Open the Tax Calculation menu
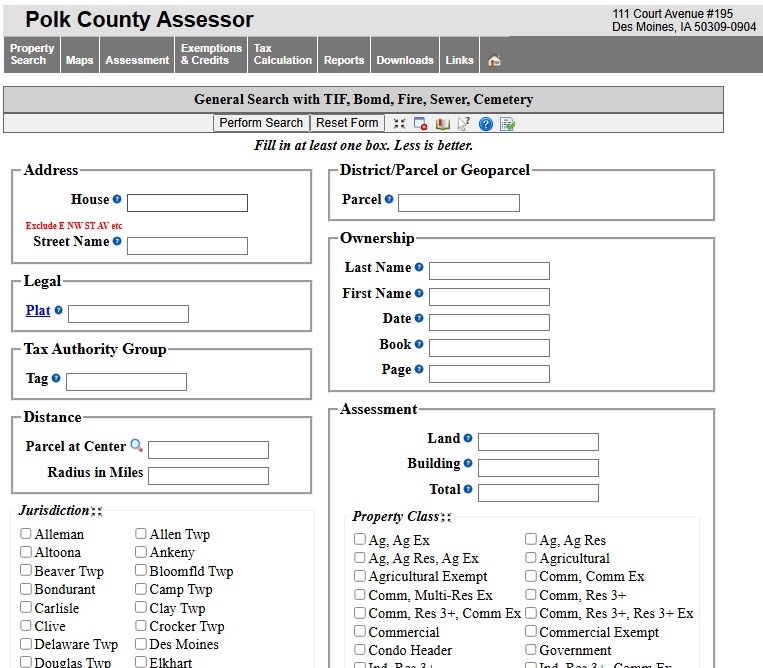 point(282,54)
